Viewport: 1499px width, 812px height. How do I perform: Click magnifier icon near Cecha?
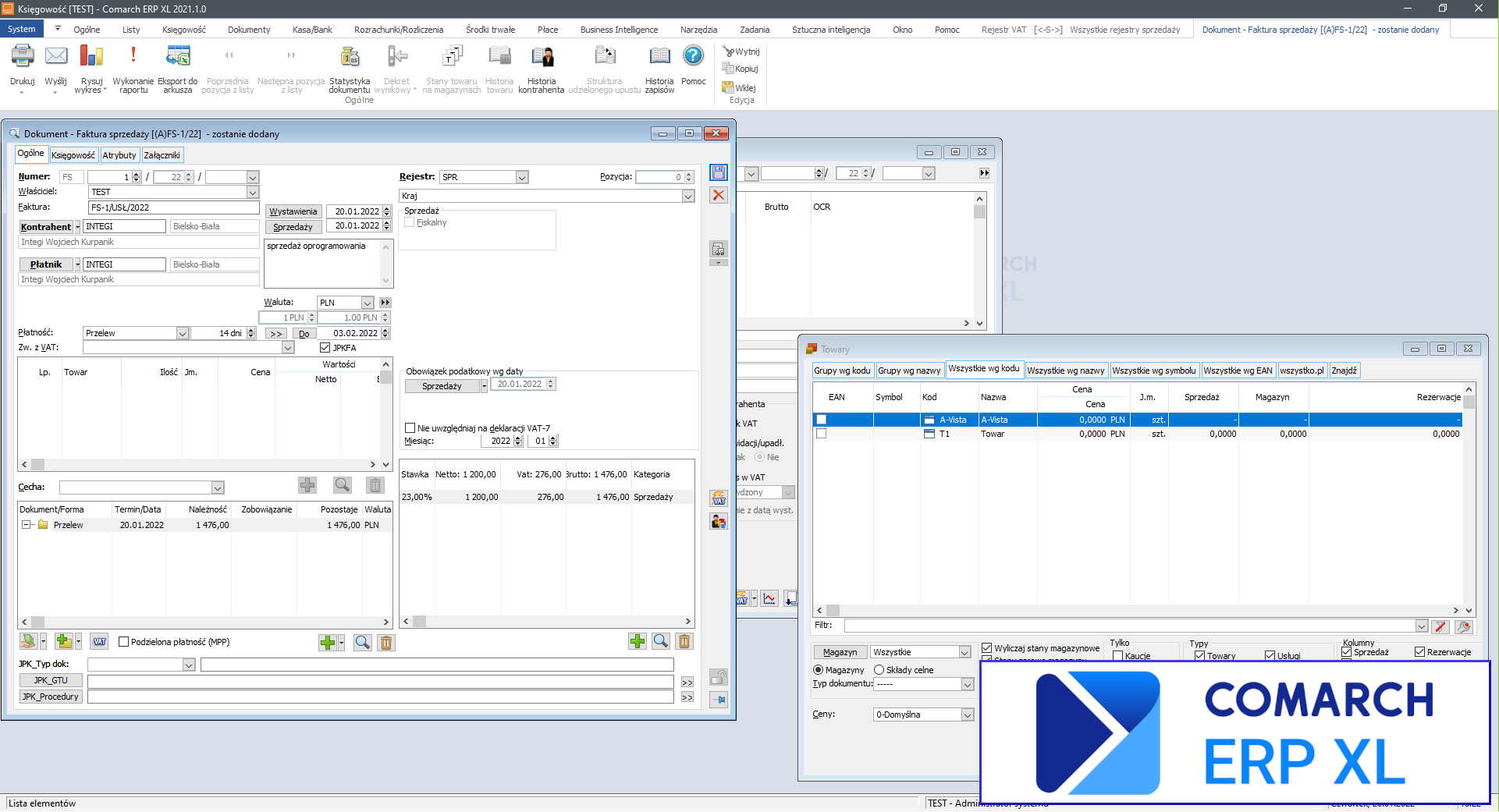point(342,485)
